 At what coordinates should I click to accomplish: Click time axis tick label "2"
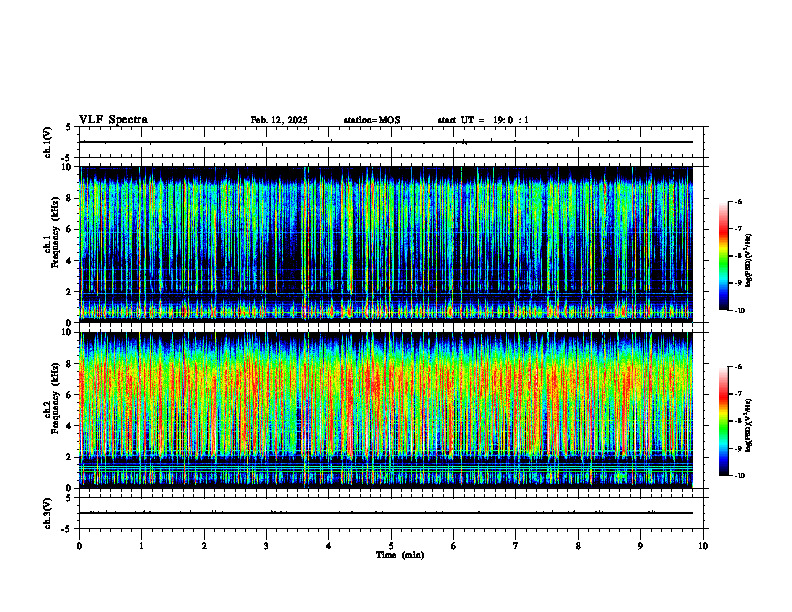[x=204, y=546]
